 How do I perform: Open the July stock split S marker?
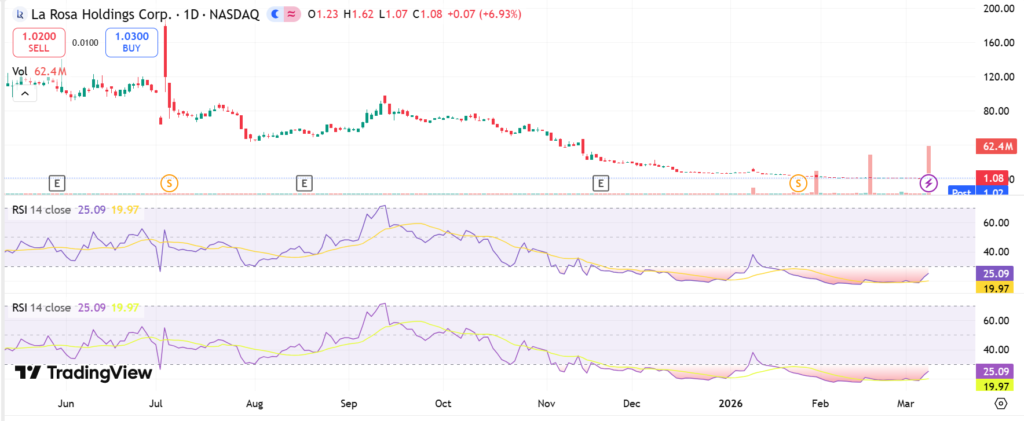(169, 183)
